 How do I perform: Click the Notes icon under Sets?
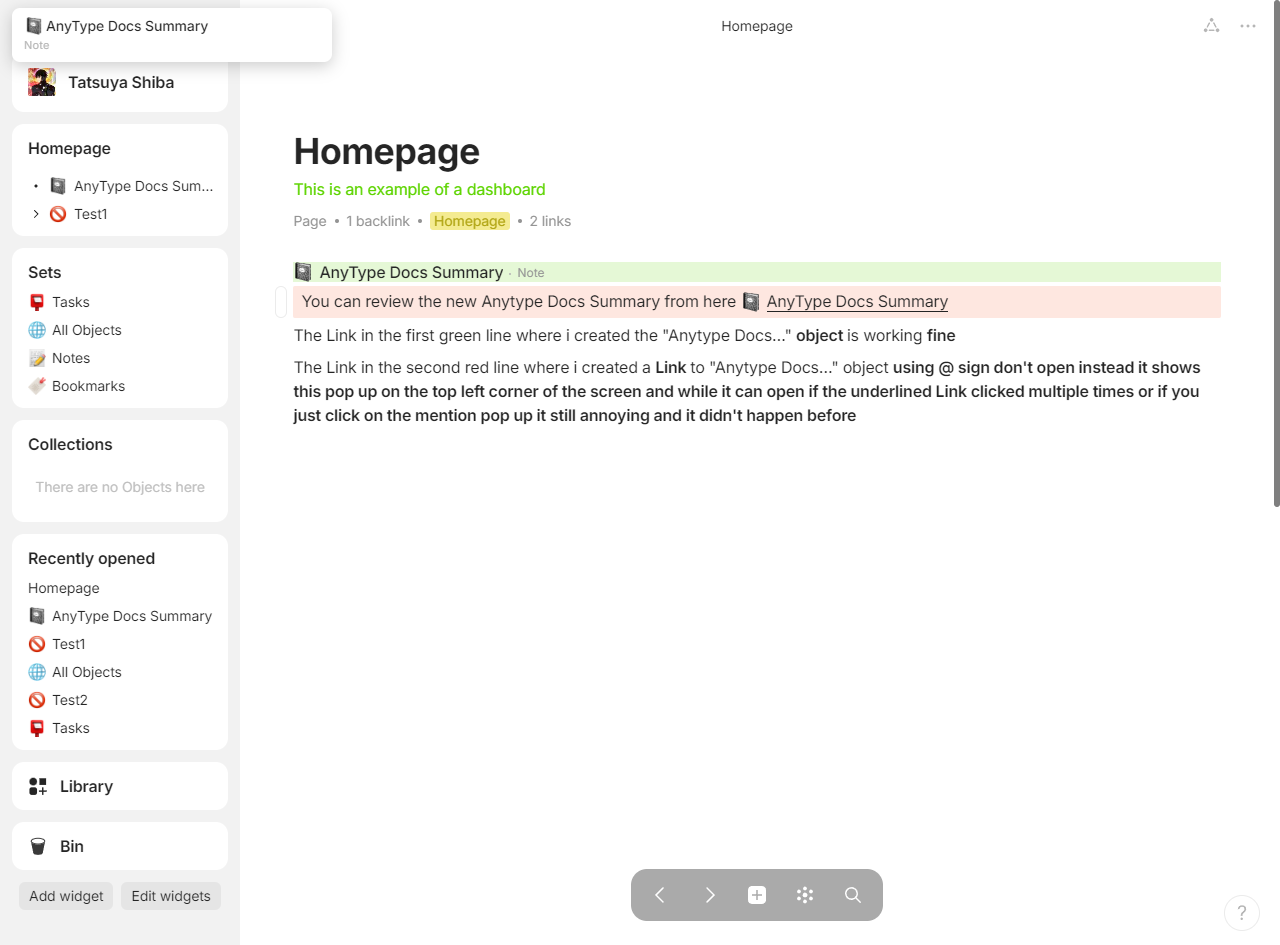tap(37, 358)
